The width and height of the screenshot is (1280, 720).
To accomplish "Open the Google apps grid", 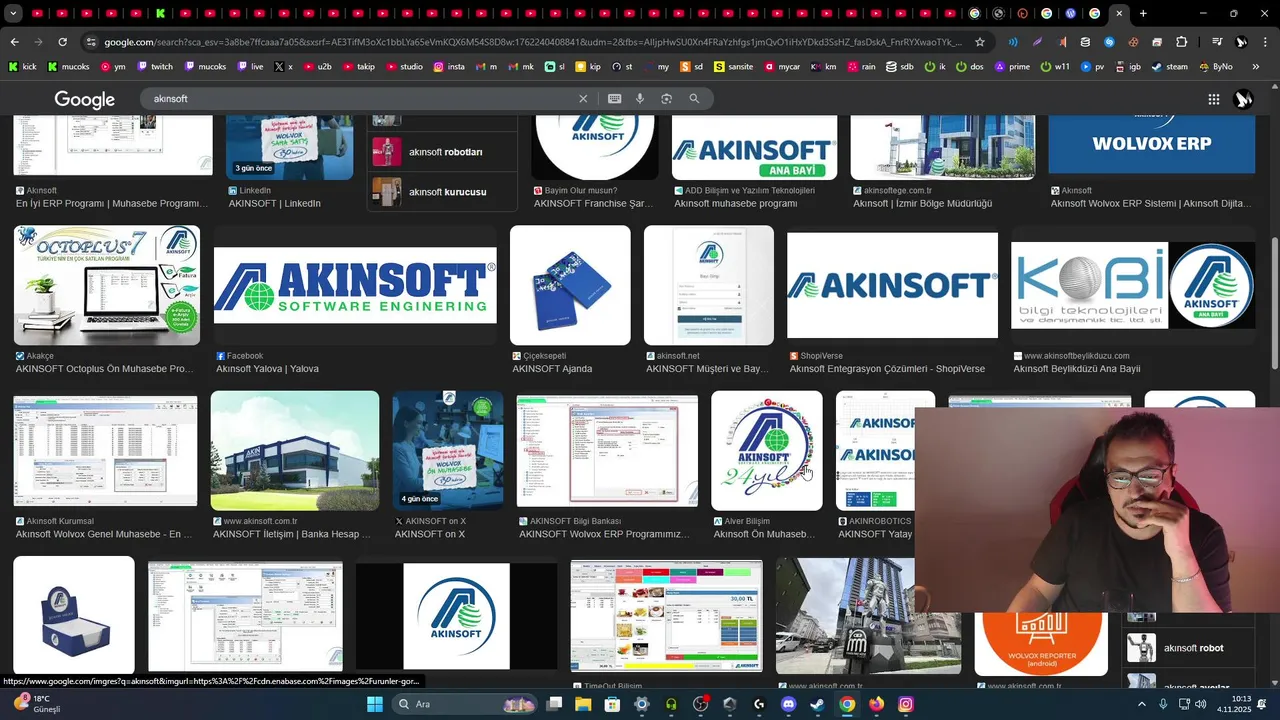I will click(x=1213, y=99).
